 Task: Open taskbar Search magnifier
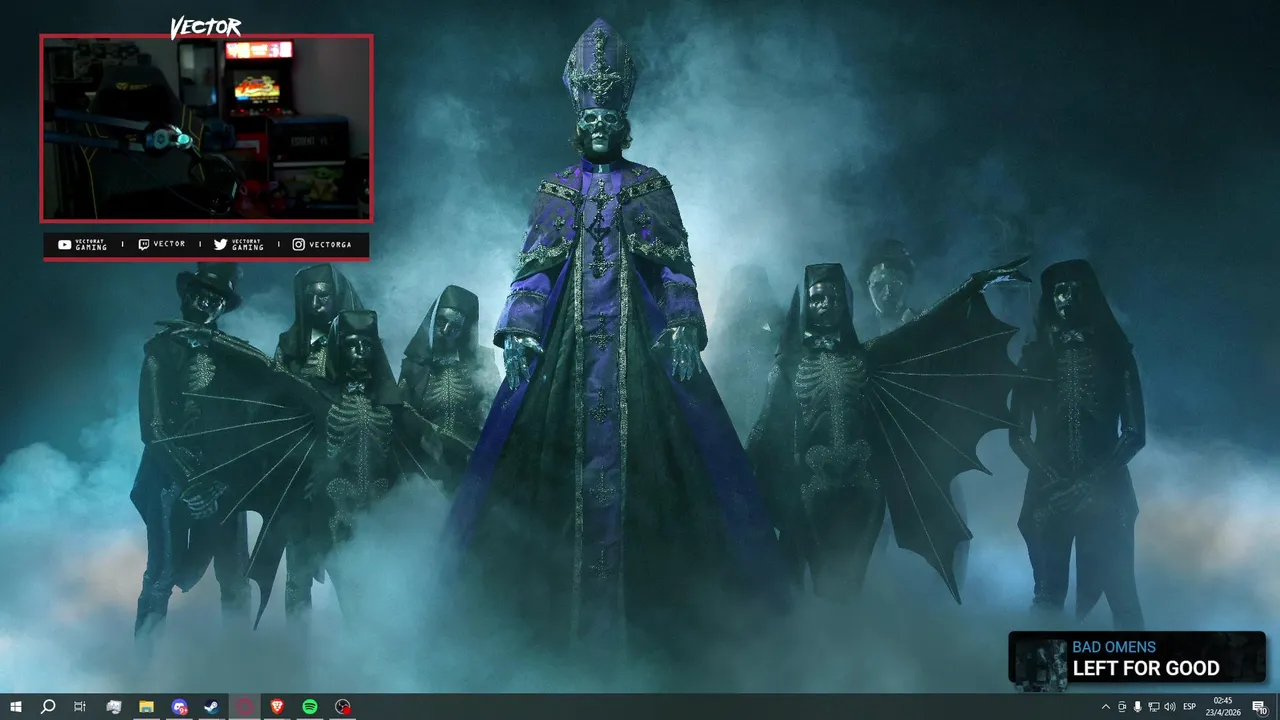47,707
